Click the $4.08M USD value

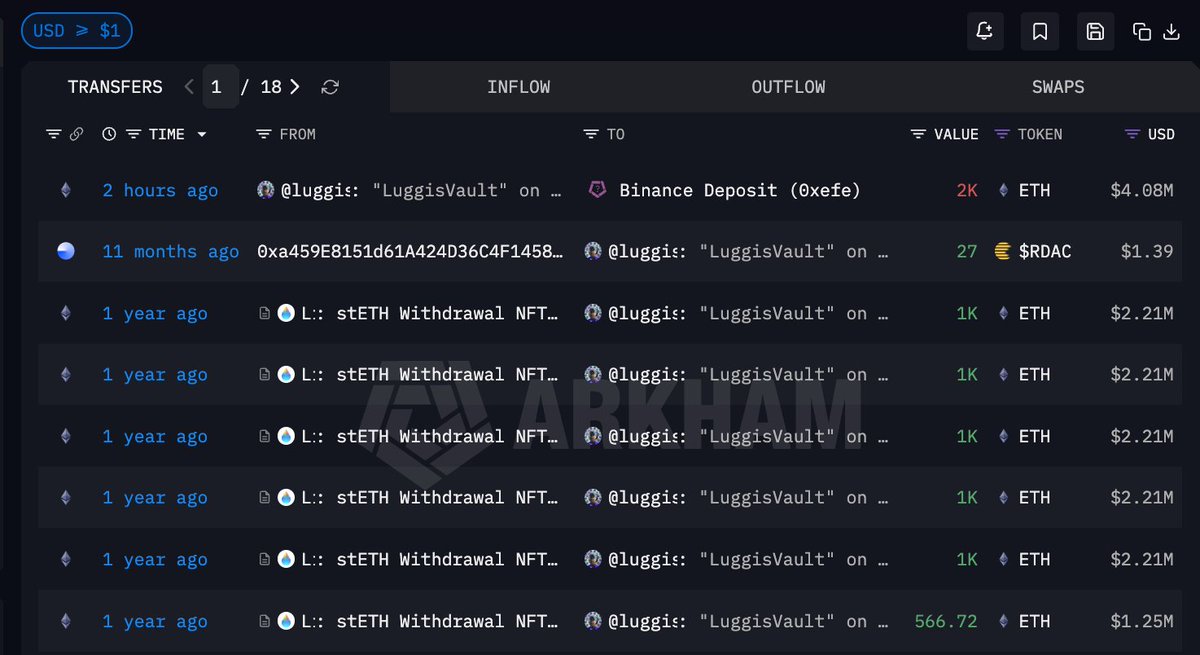tap(1141, 190)
